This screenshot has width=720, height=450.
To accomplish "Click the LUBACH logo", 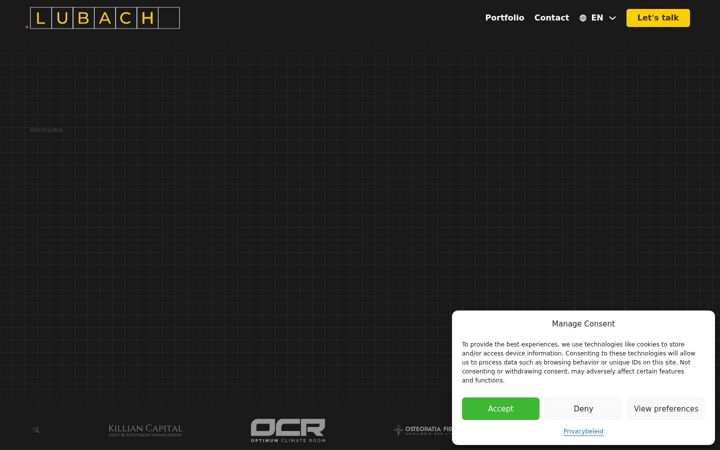I will pos(103,18).
